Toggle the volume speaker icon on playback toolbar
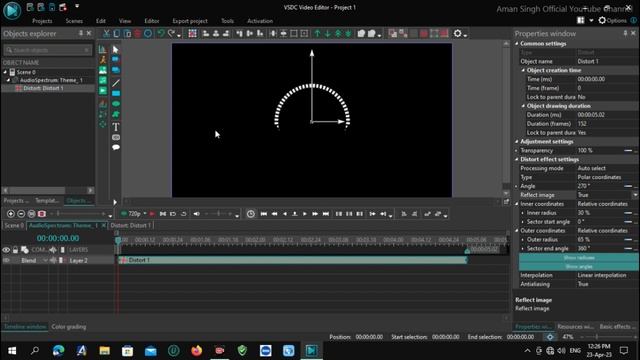The height and width of the screenshot is (360, 640). [197, 213]
